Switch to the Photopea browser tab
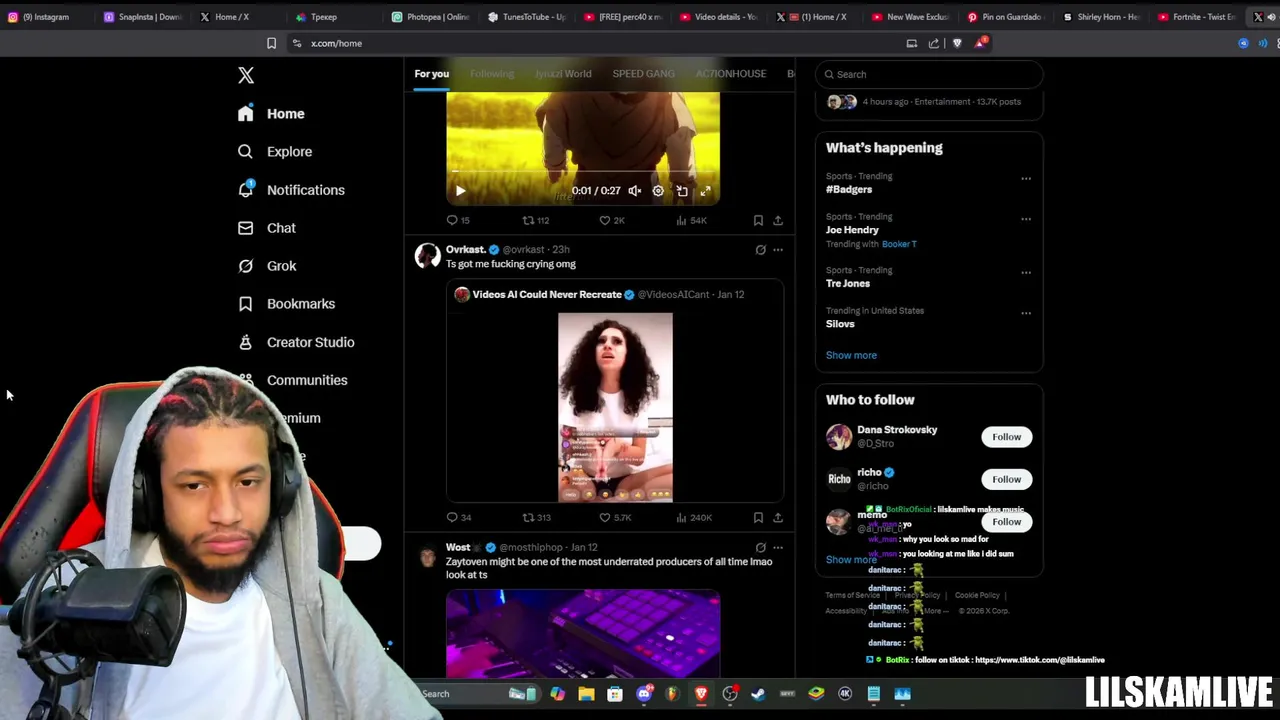1280x720 pixels. tap(430, 17)
